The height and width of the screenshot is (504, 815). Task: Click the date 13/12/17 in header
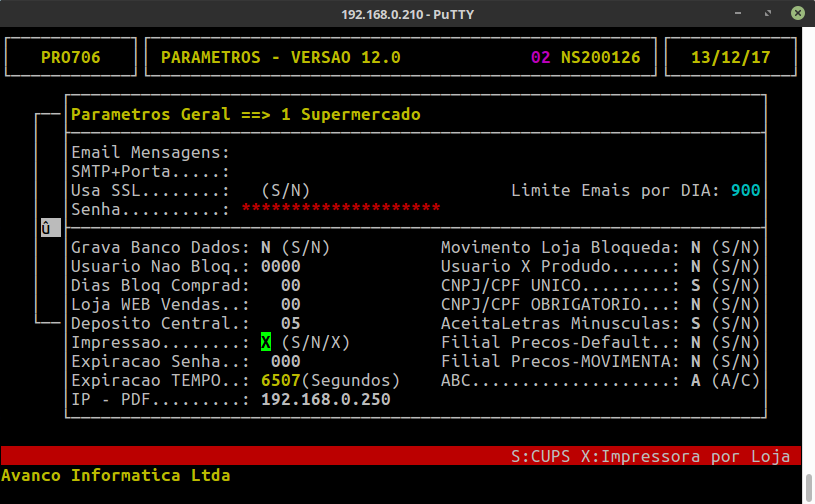(730, 57)
